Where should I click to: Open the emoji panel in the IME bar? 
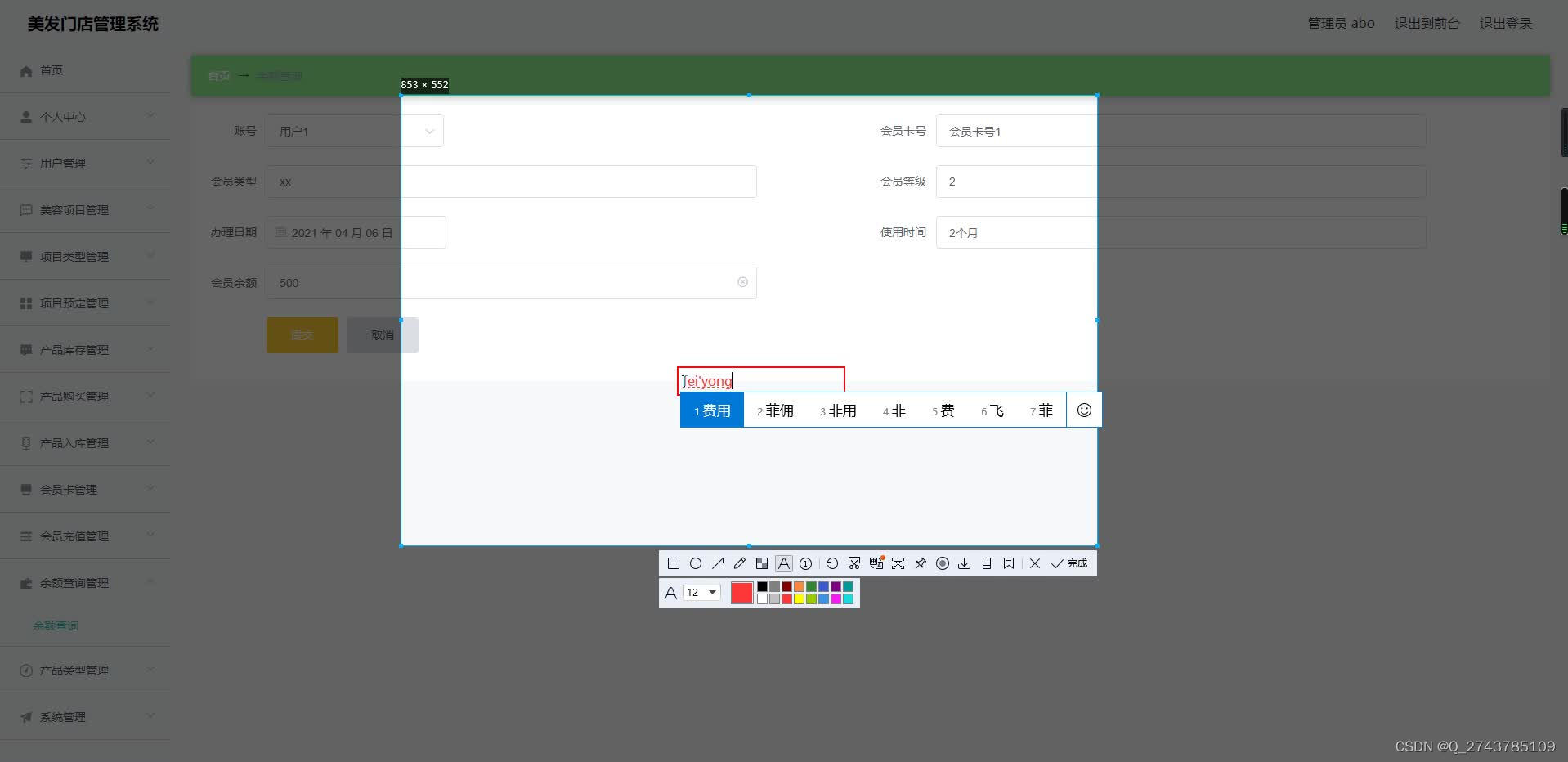click(x=1084, y=410)
